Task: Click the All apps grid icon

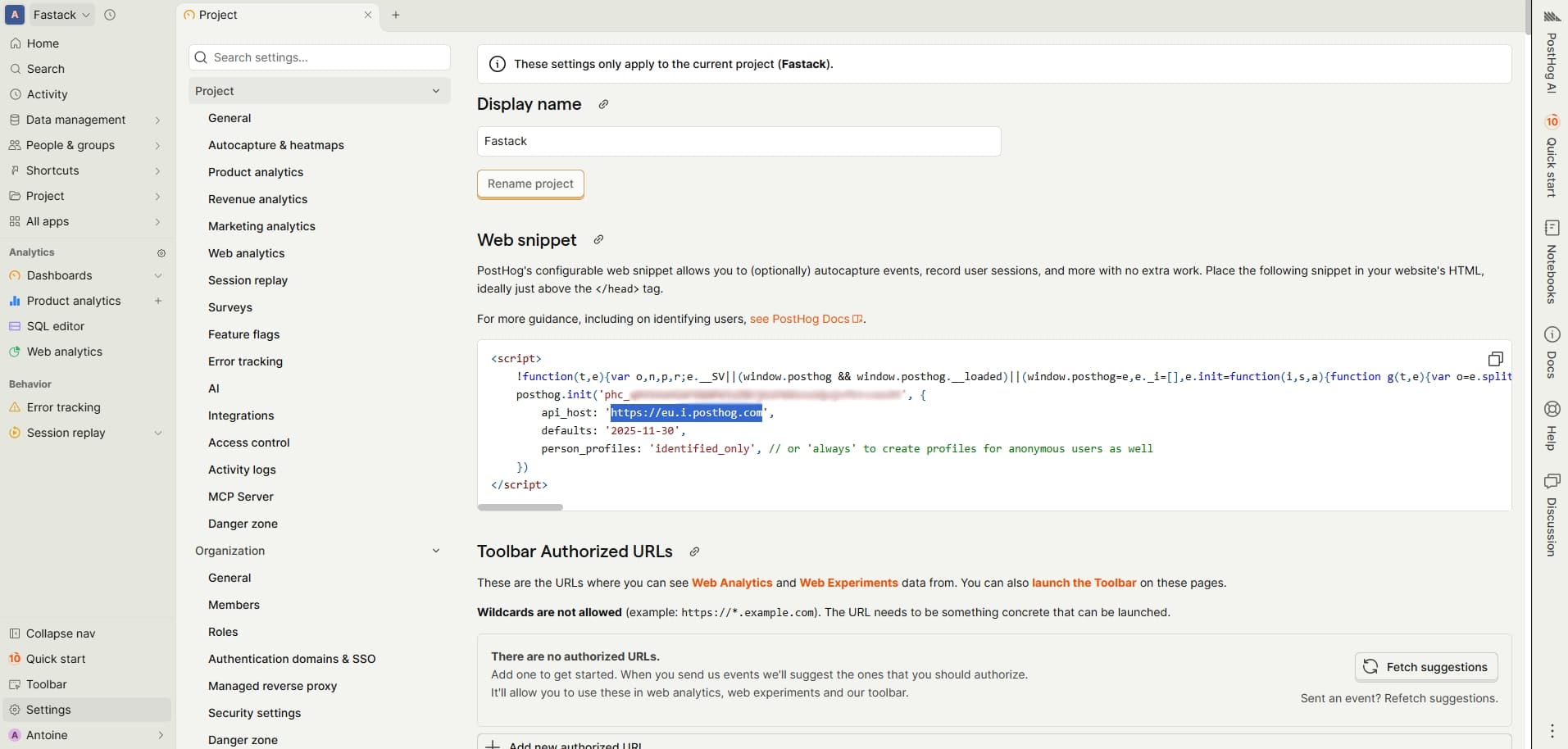Action: [x=15, y=221]
